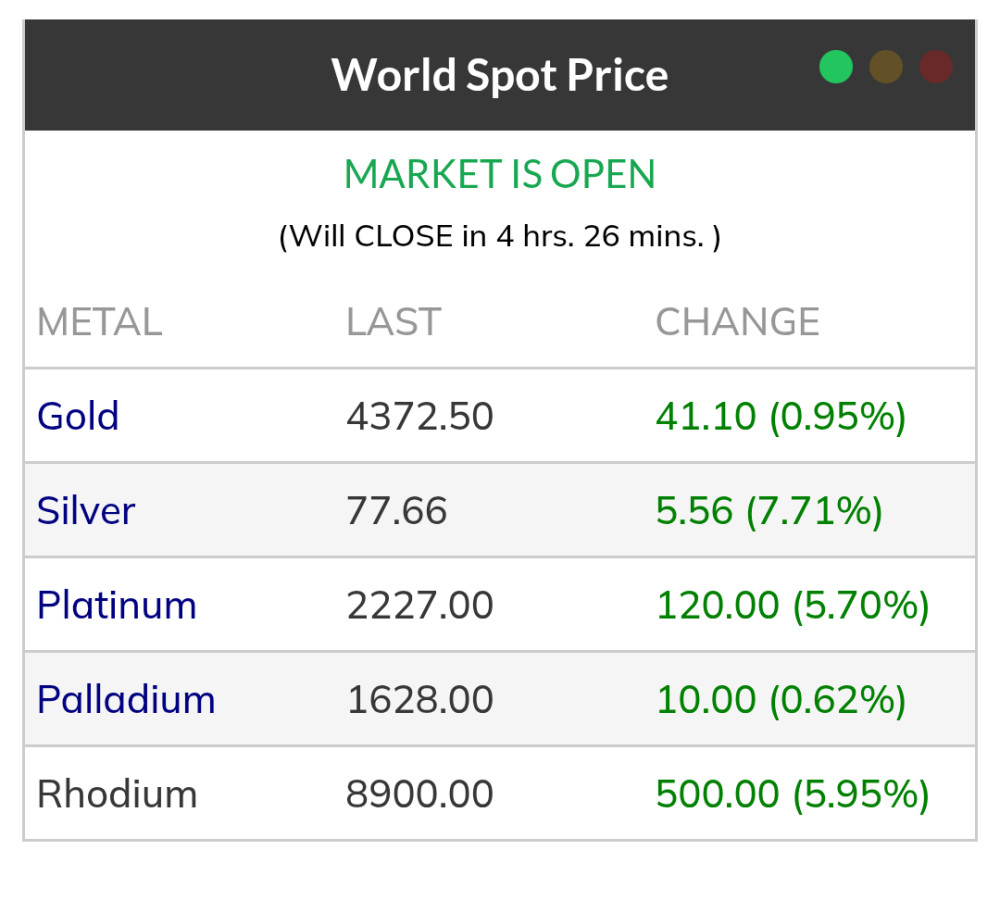
Task: Select the Rhodium row label
Action: (x=117, y=794)
